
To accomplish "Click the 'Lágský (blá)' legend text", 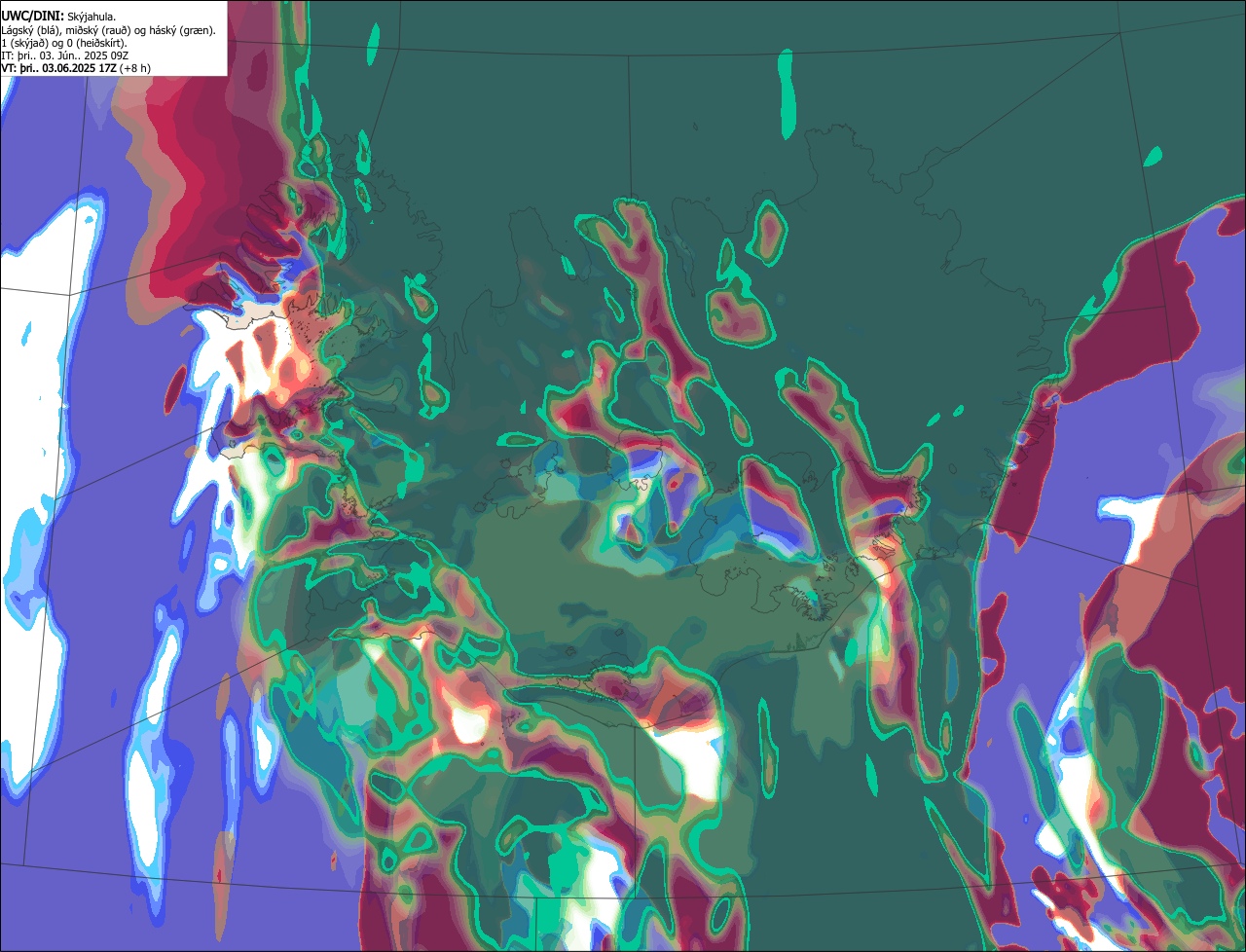I will tap(29, 31).
